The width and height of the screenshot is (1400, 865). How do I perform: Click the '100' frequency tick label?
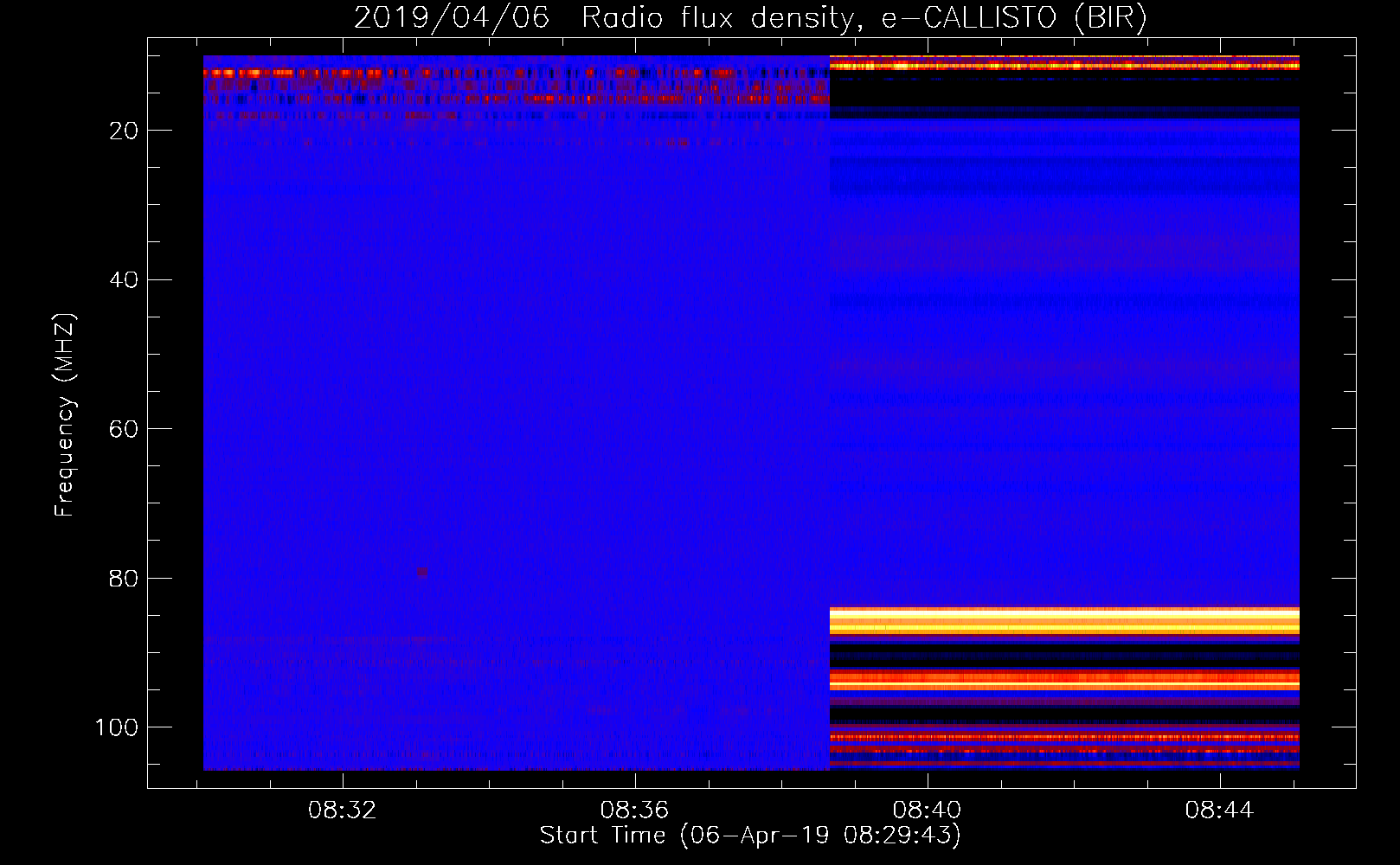(117, 727)
